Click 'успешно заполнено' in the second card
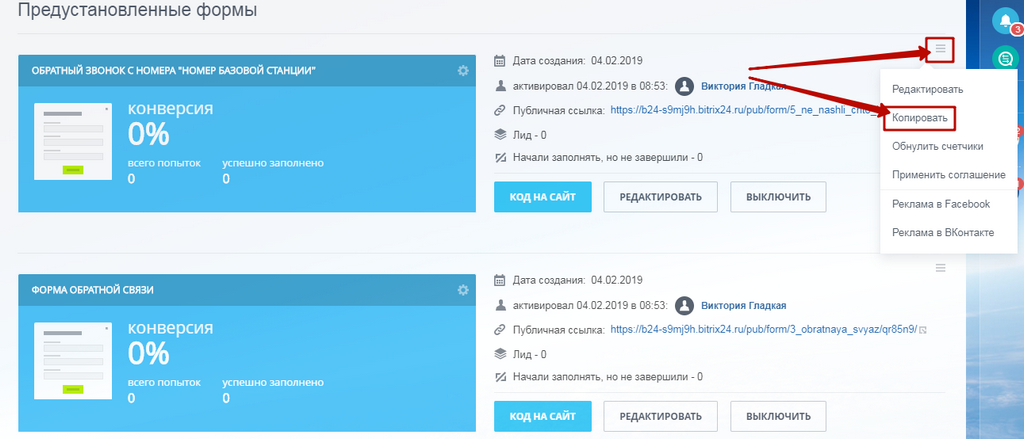Viewport: 1024px width, 439px height. click(272, 382)
